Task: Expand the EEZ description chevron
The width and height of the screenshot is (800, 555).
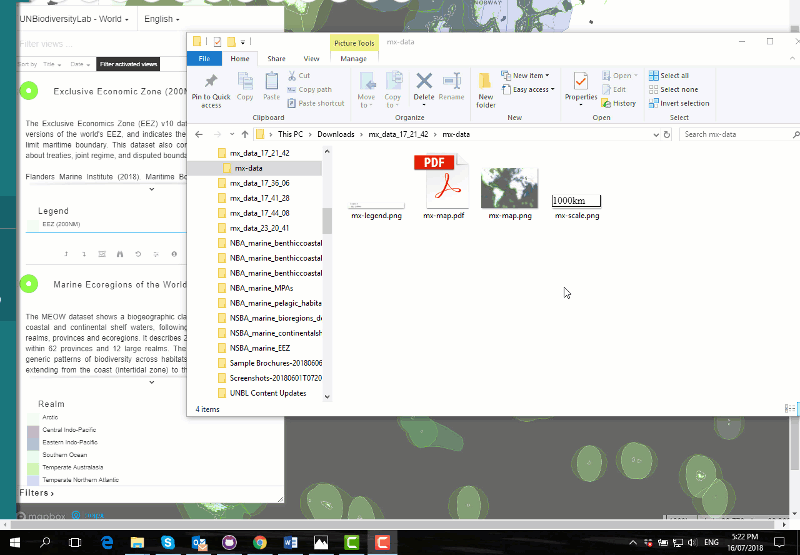Action: (152, 189)
